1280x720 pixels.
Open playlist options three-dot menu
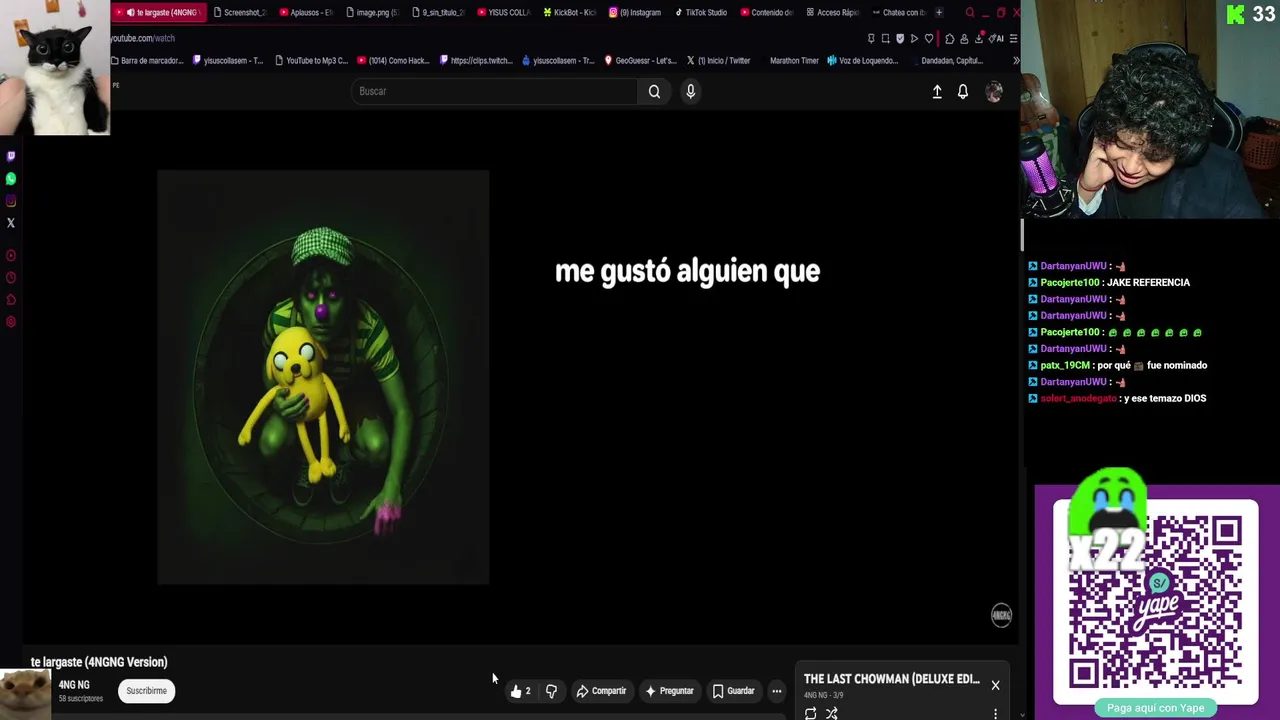point(995,713)
